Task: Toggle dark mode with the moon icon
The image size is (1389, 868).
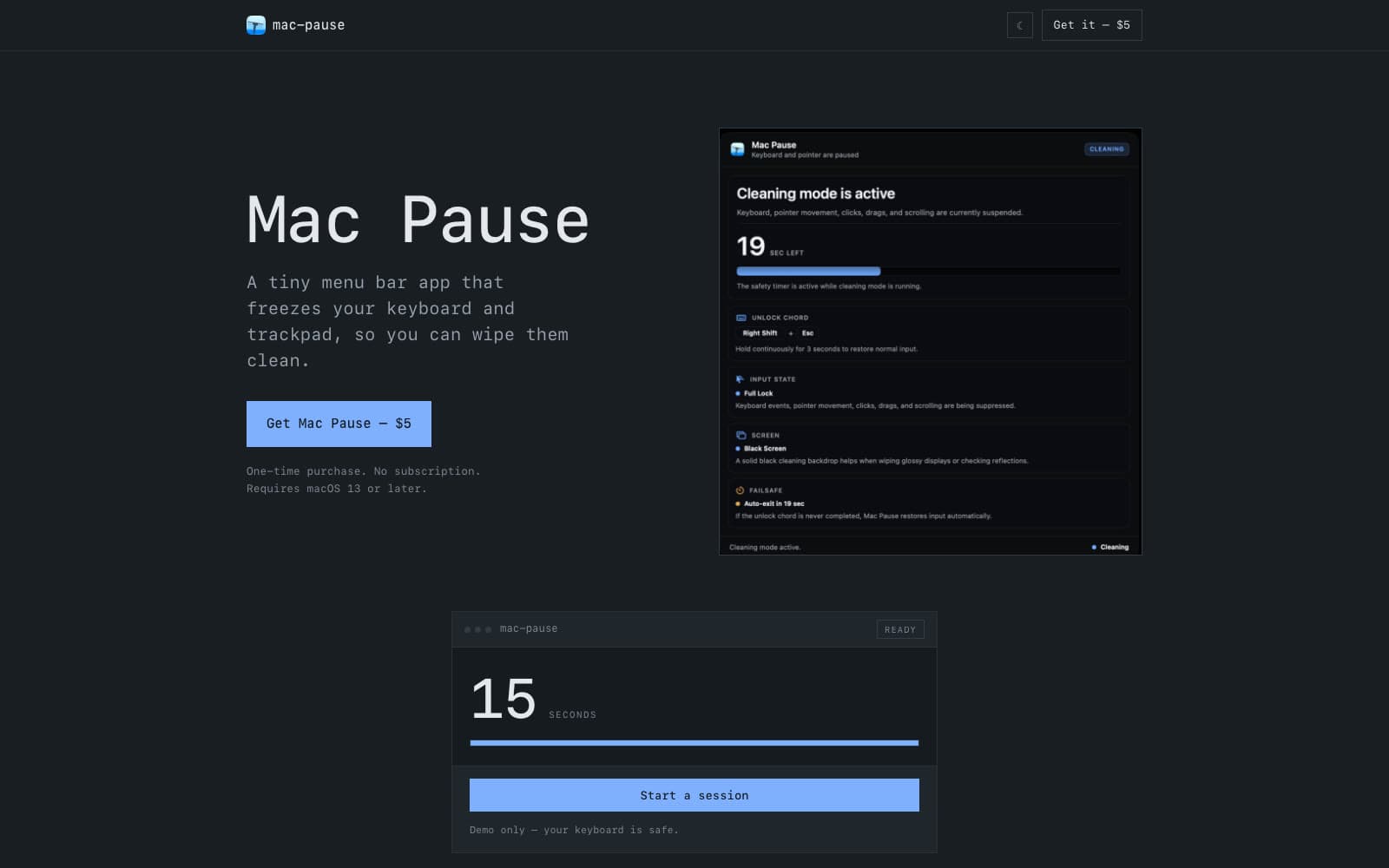Action: tap(1020, 25)
